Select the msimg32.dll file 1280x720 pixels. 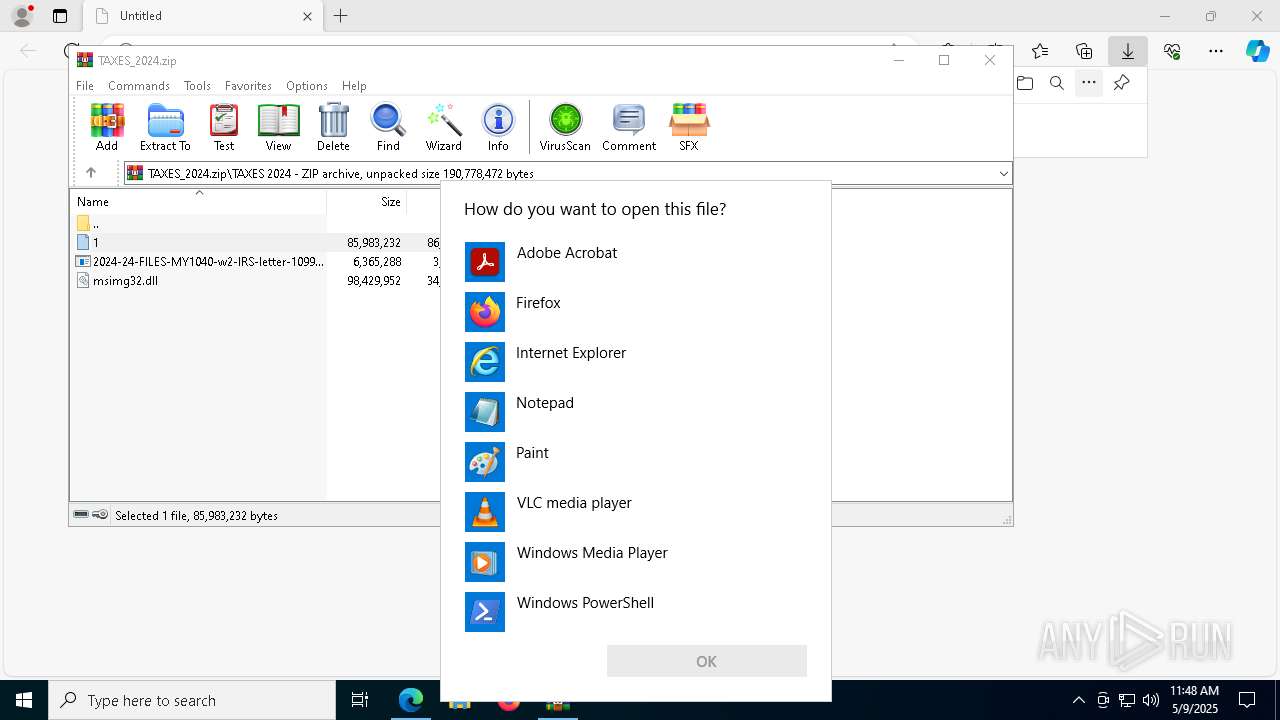coord(117,280)
